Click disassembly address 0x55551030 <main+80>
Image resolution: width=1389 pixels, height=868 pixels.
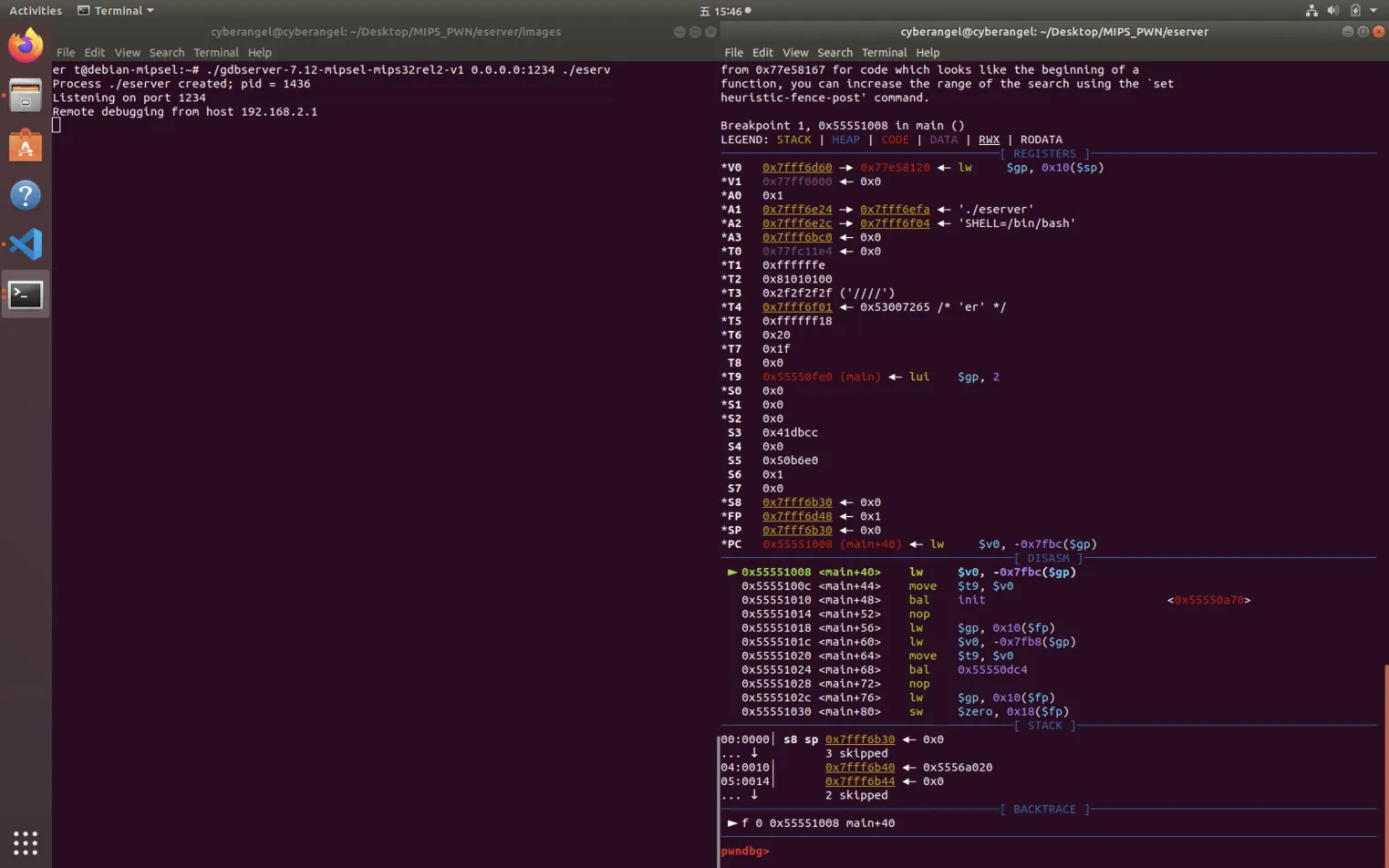click(811, 712)
